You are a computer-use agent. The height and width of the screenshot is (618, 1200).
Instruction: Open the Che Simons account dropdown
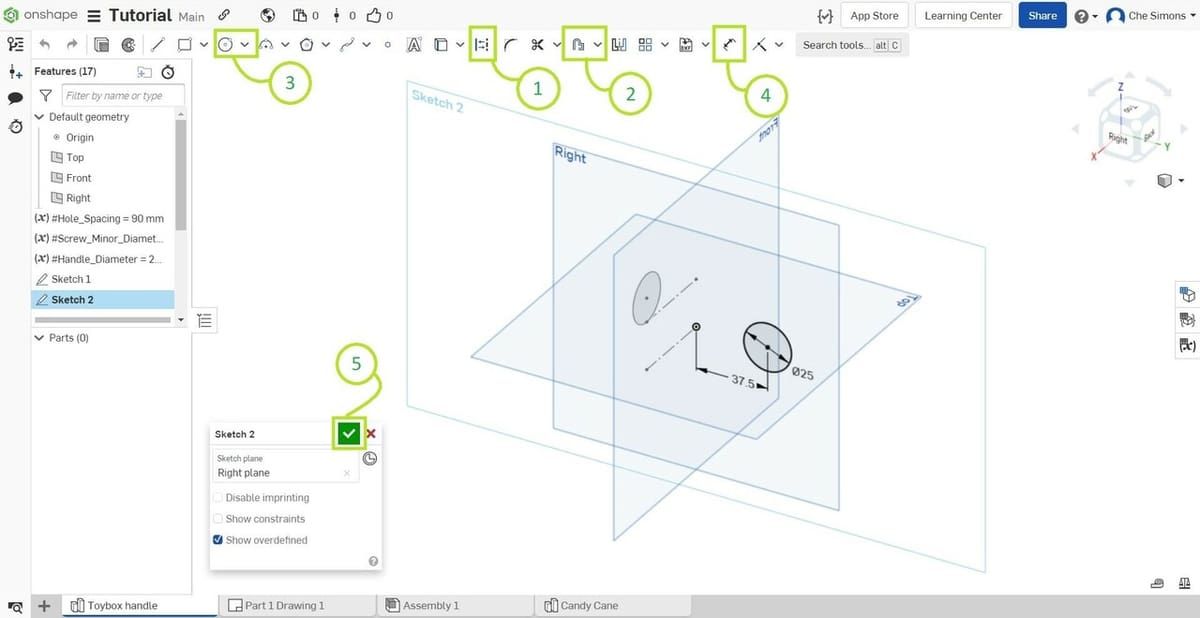coord(1149,16)
